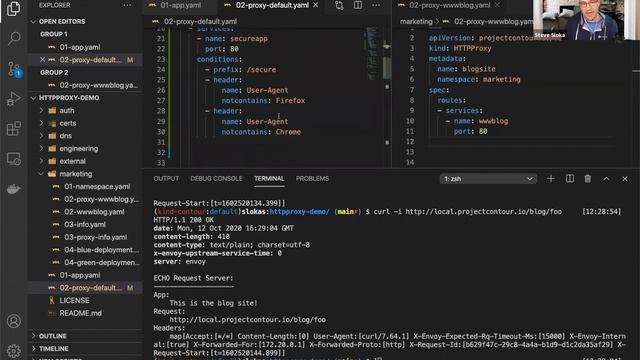
Task: Expand the Timeline section
Action: pos(33,349)
